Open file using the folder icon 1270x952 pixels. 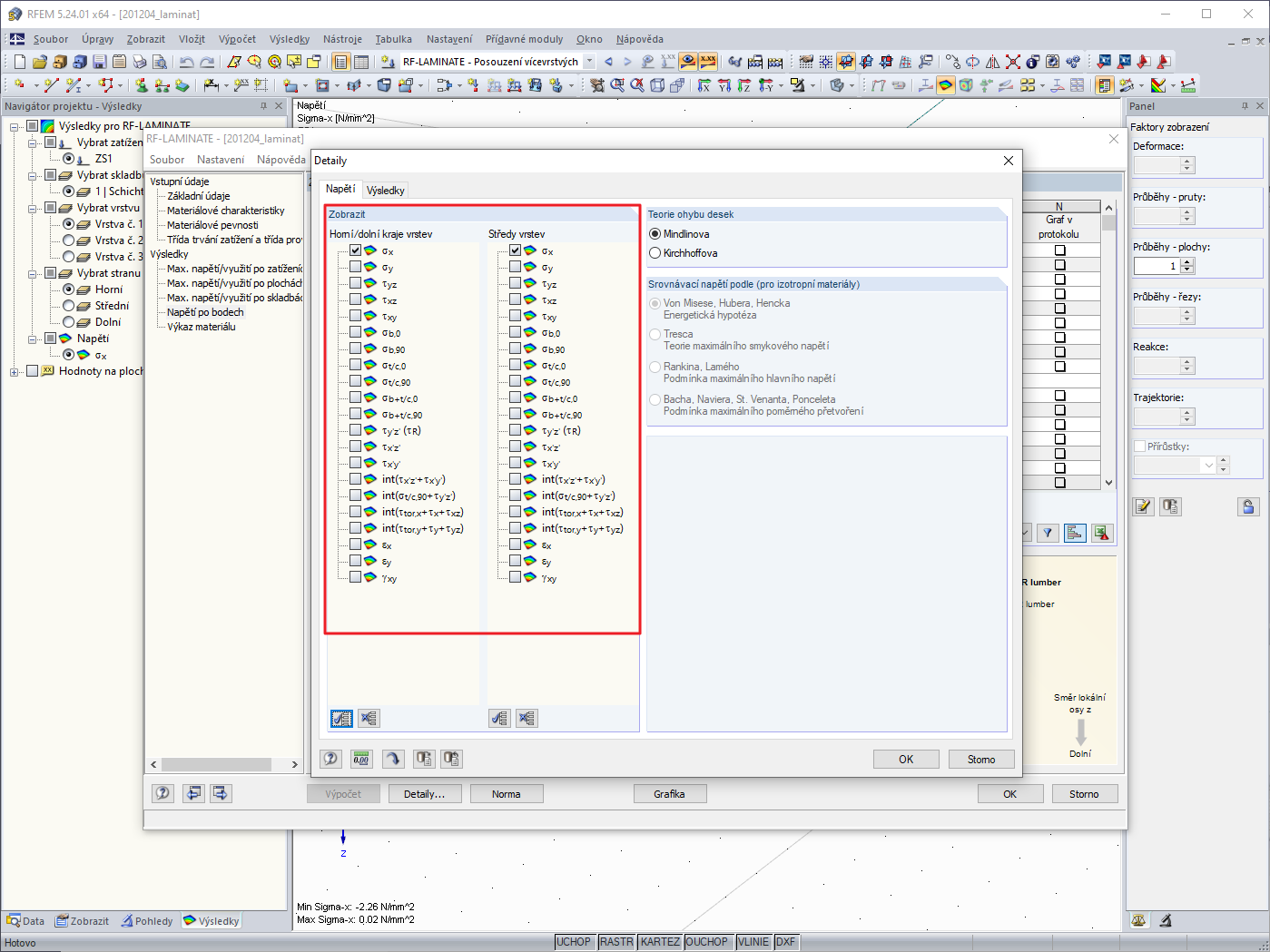click(39, 62)
